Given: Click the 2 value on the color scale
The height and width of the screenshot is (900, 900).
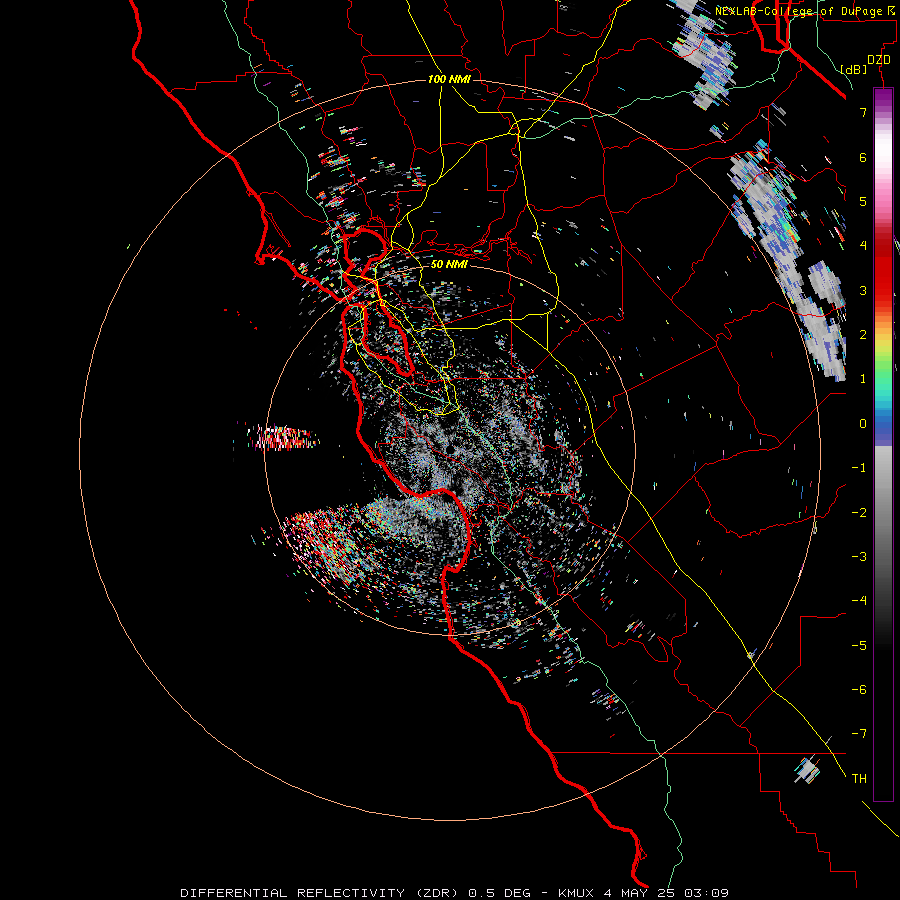Looking at the screenshot, I should click(x=863, y=335).
